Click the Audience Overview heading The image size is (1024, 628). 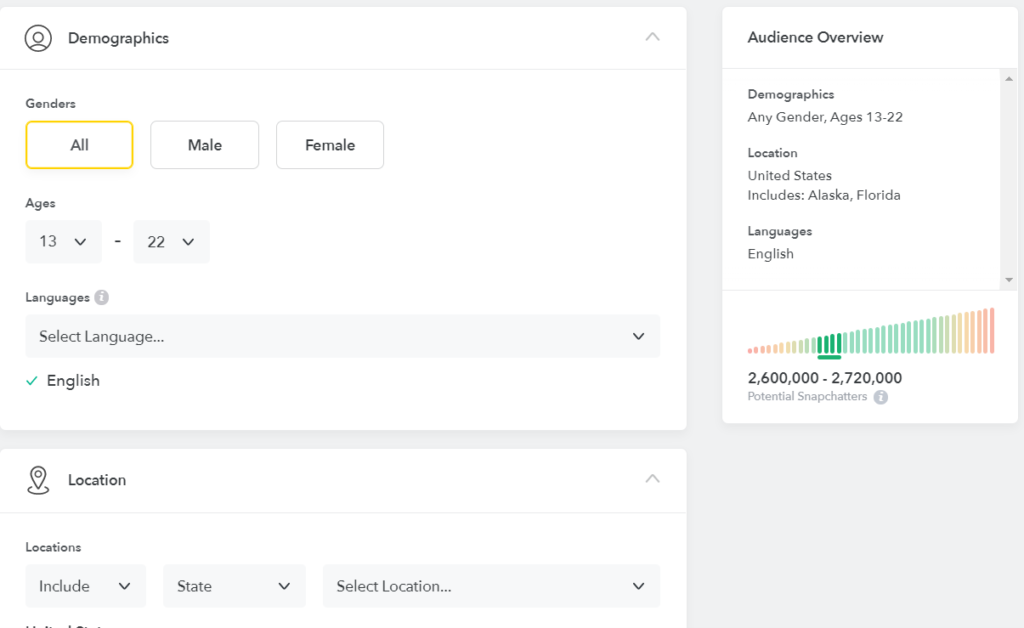[815, 37]
